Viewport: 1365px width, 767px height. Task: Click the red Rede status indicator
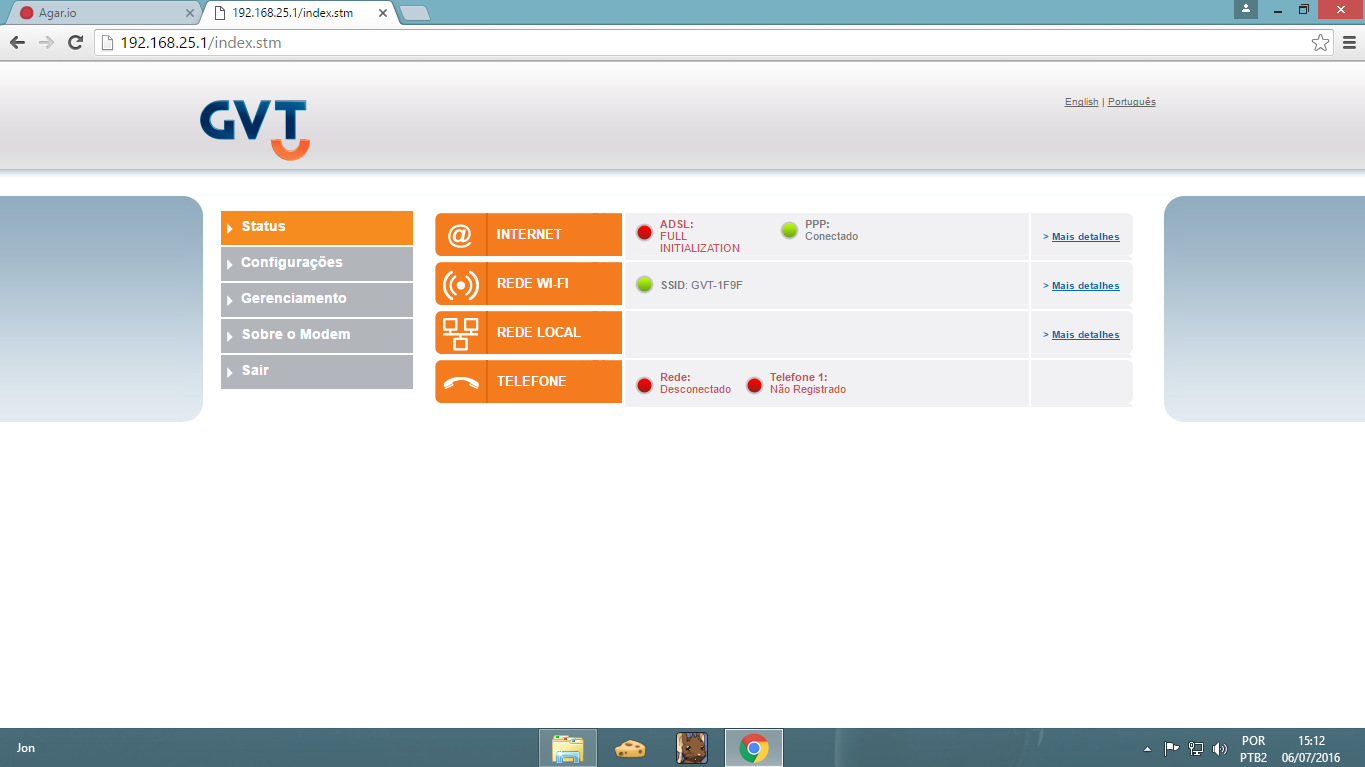pos(644,385)
